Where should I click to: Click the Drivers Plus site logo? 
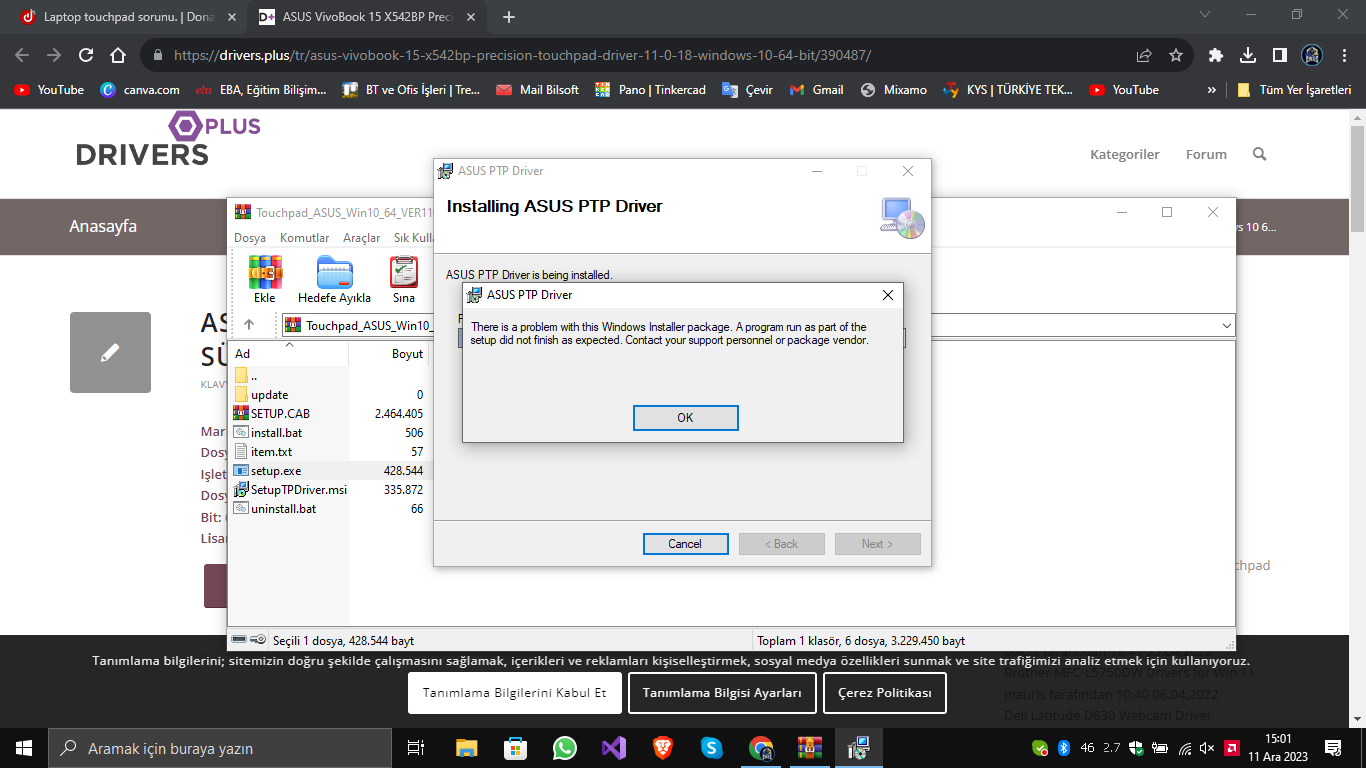(x=168, y=139)
